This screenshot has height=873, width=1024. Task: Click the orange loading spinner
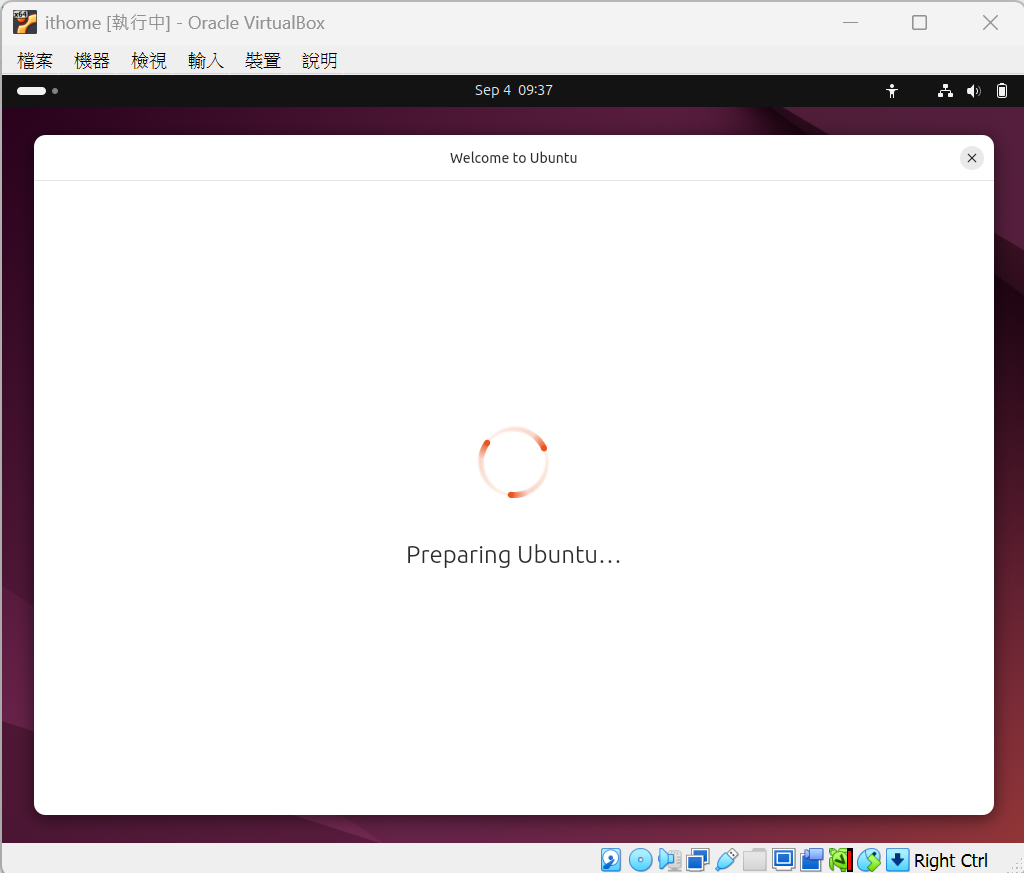pos(513,462)
